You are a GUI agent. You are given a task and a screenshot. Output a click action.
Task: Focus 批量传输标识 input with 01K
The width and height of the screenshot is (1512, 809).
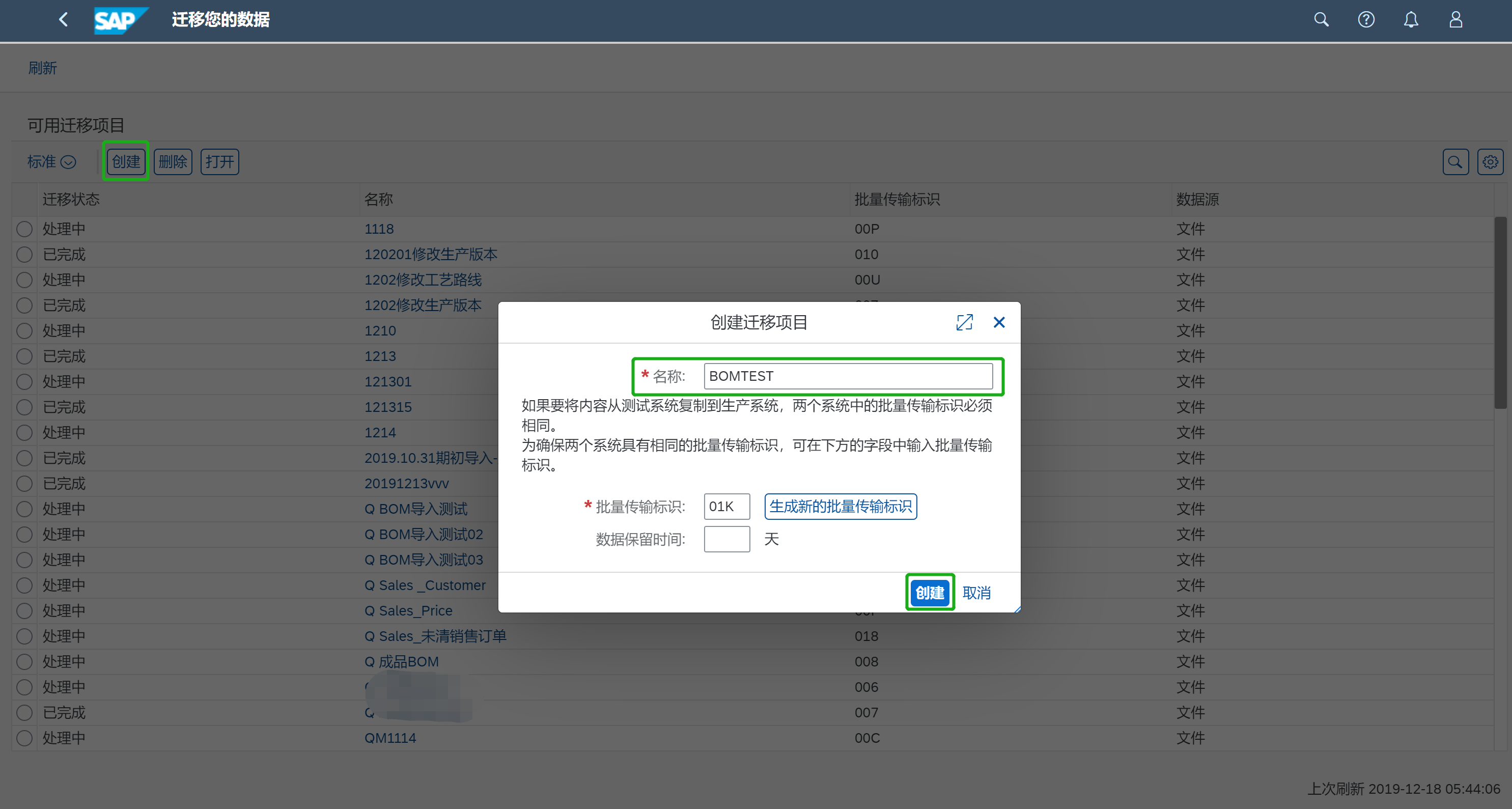726,506
